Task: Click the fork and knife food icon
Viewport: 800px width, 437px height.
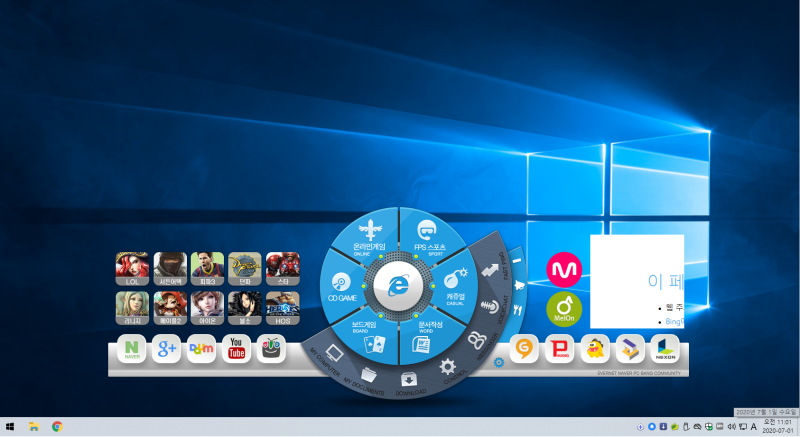Action: (518, 310)
